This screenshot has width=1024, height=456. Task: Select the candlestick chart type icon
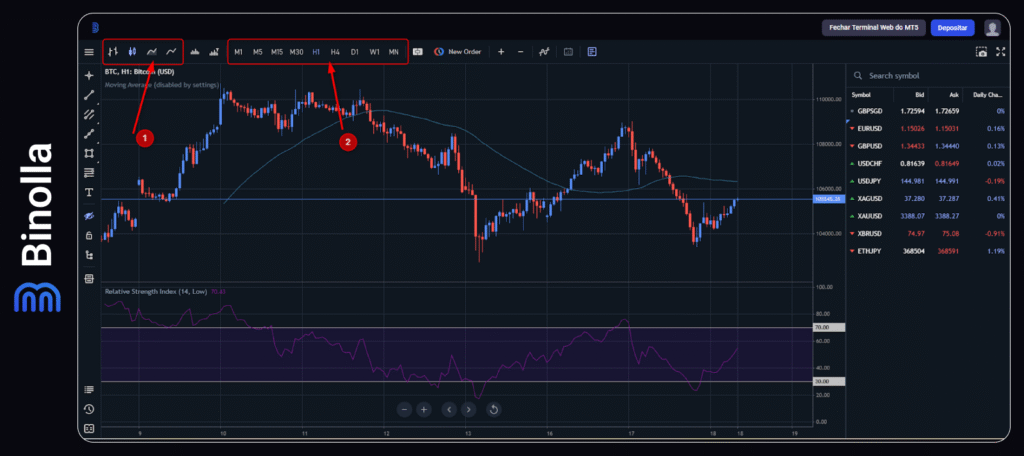coord(132,51)
